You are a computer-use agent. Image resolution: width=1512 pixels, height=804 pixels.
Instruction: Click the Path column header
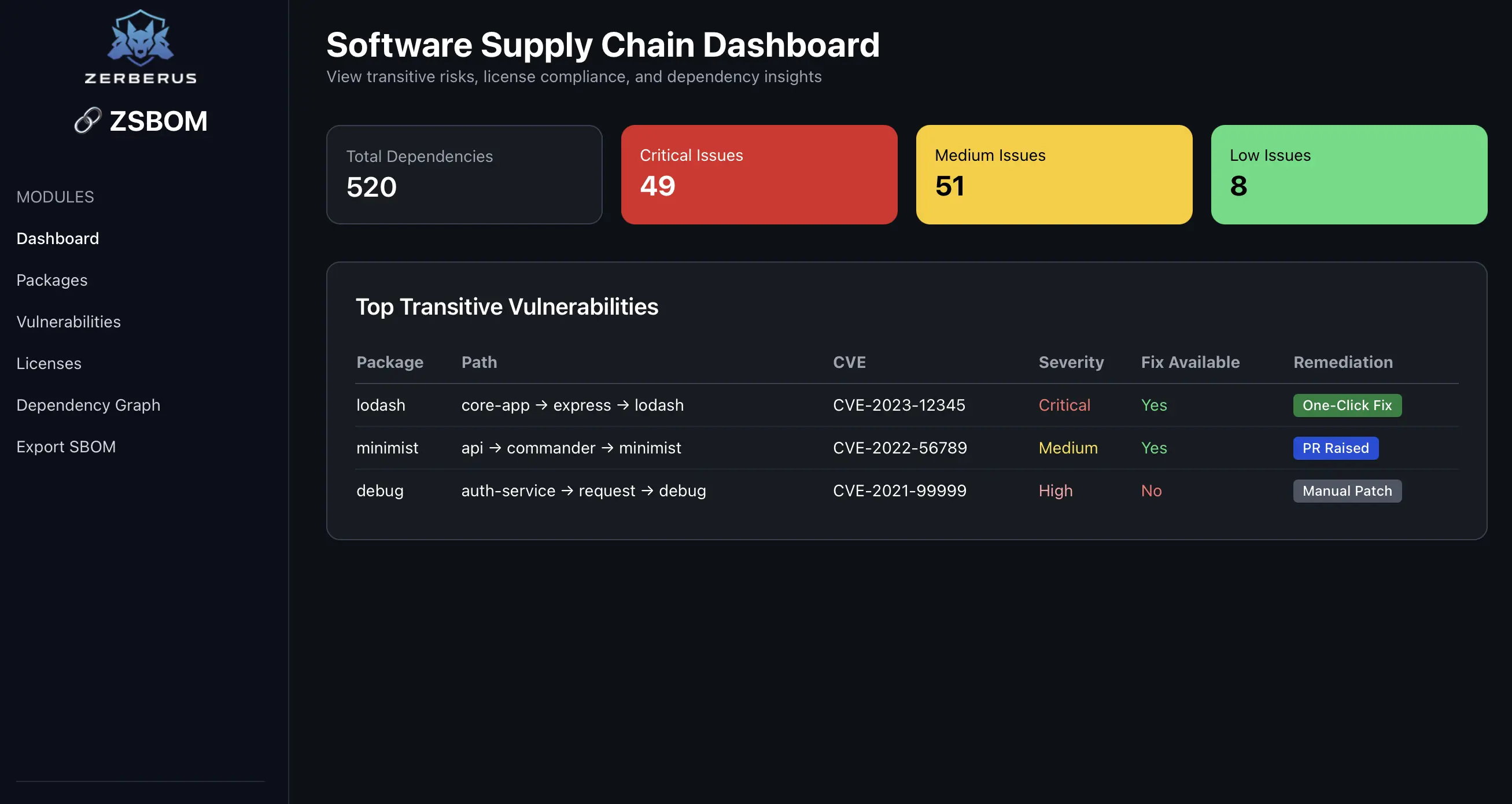479,362
